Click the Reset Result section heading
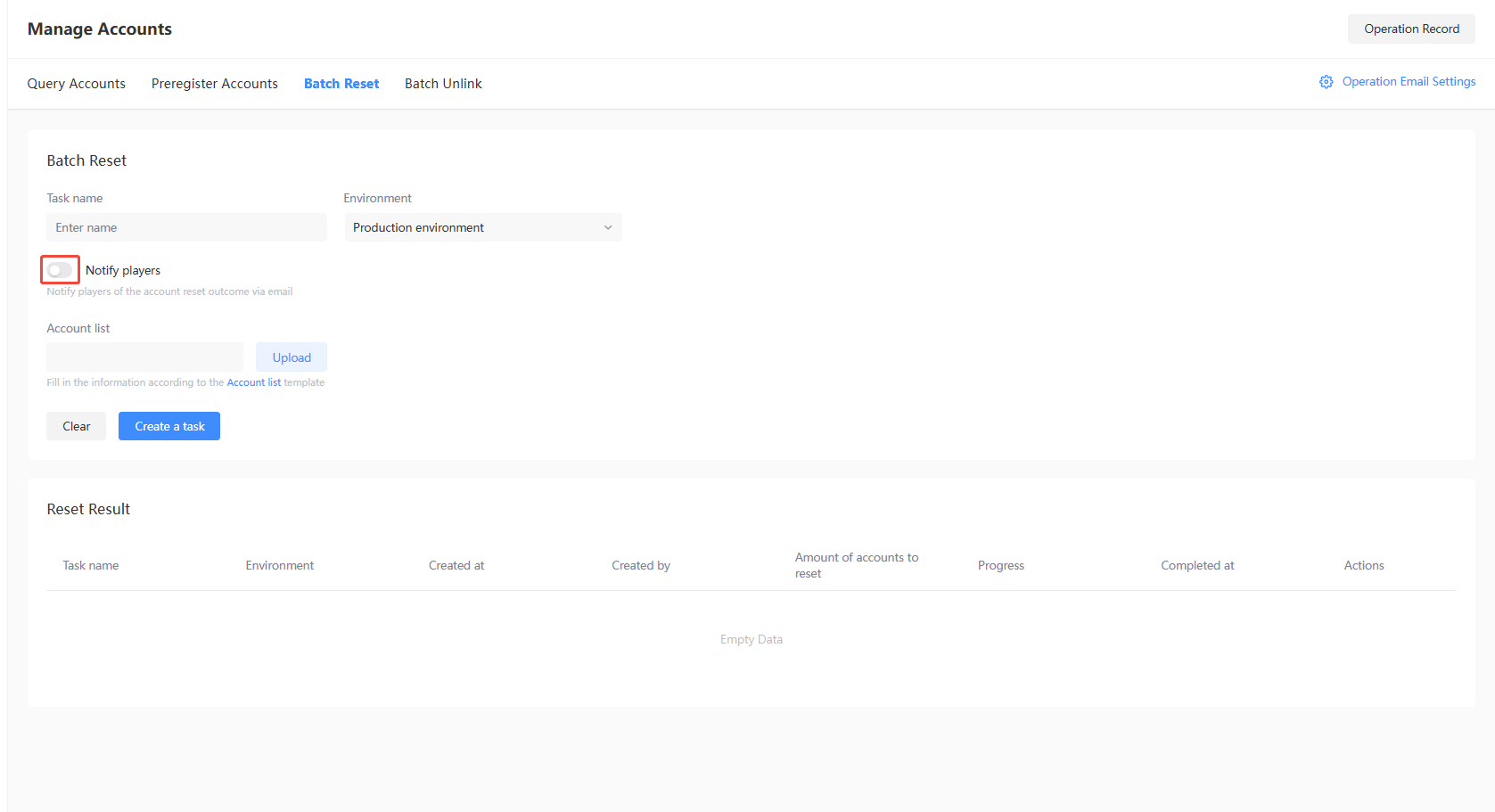Viewport: 1495px width, 812px height. tap(88, 509)
